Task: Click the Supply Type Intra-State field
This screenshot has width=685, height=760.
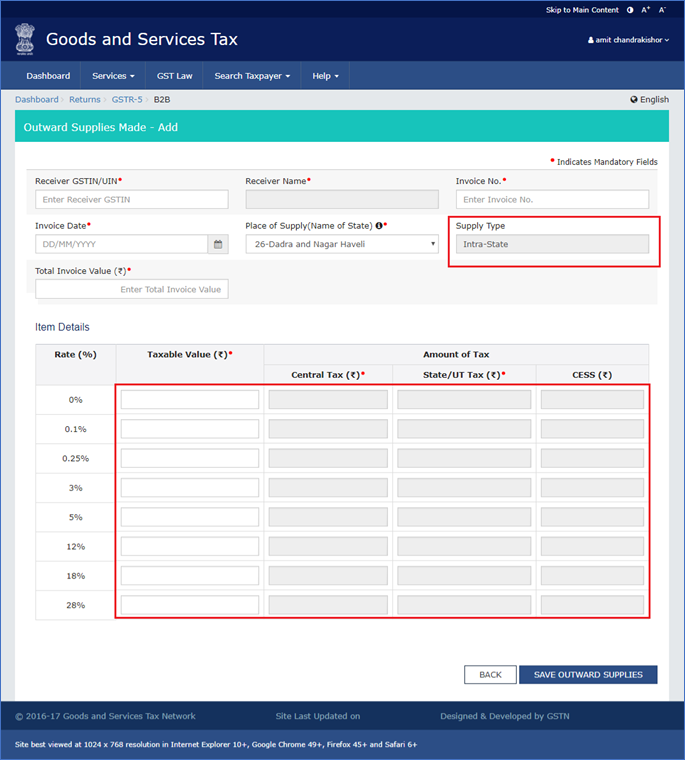Action: point(552,244)
